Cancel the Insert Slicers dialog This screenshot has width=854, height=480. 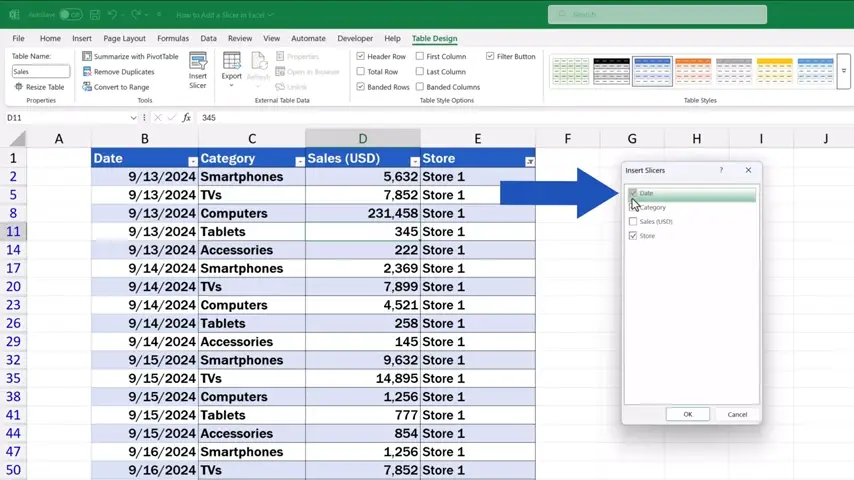coord(737,414)
